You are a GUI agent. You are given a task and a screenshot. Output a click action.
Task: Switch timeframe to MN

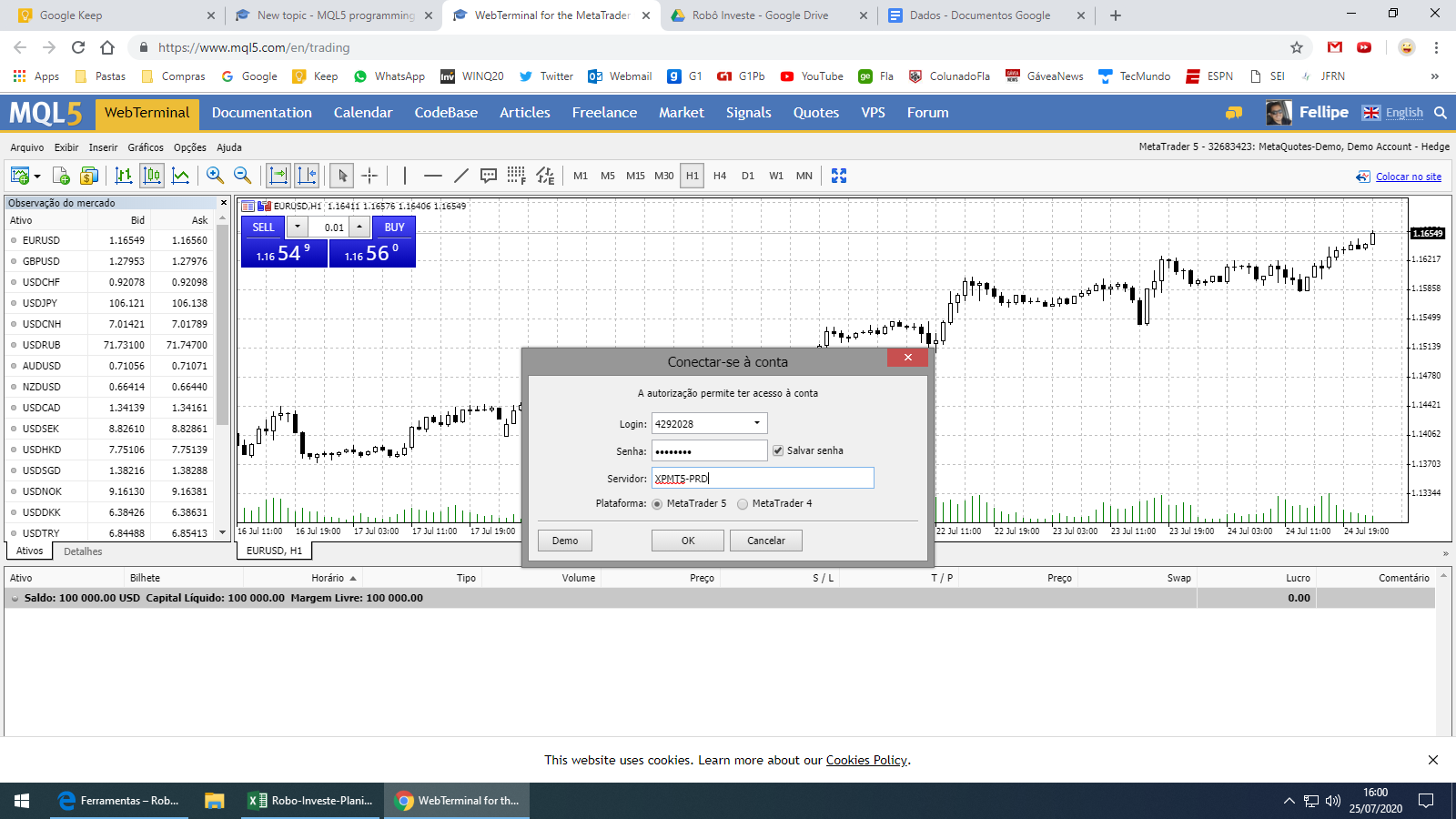click(x=804, y=176)
